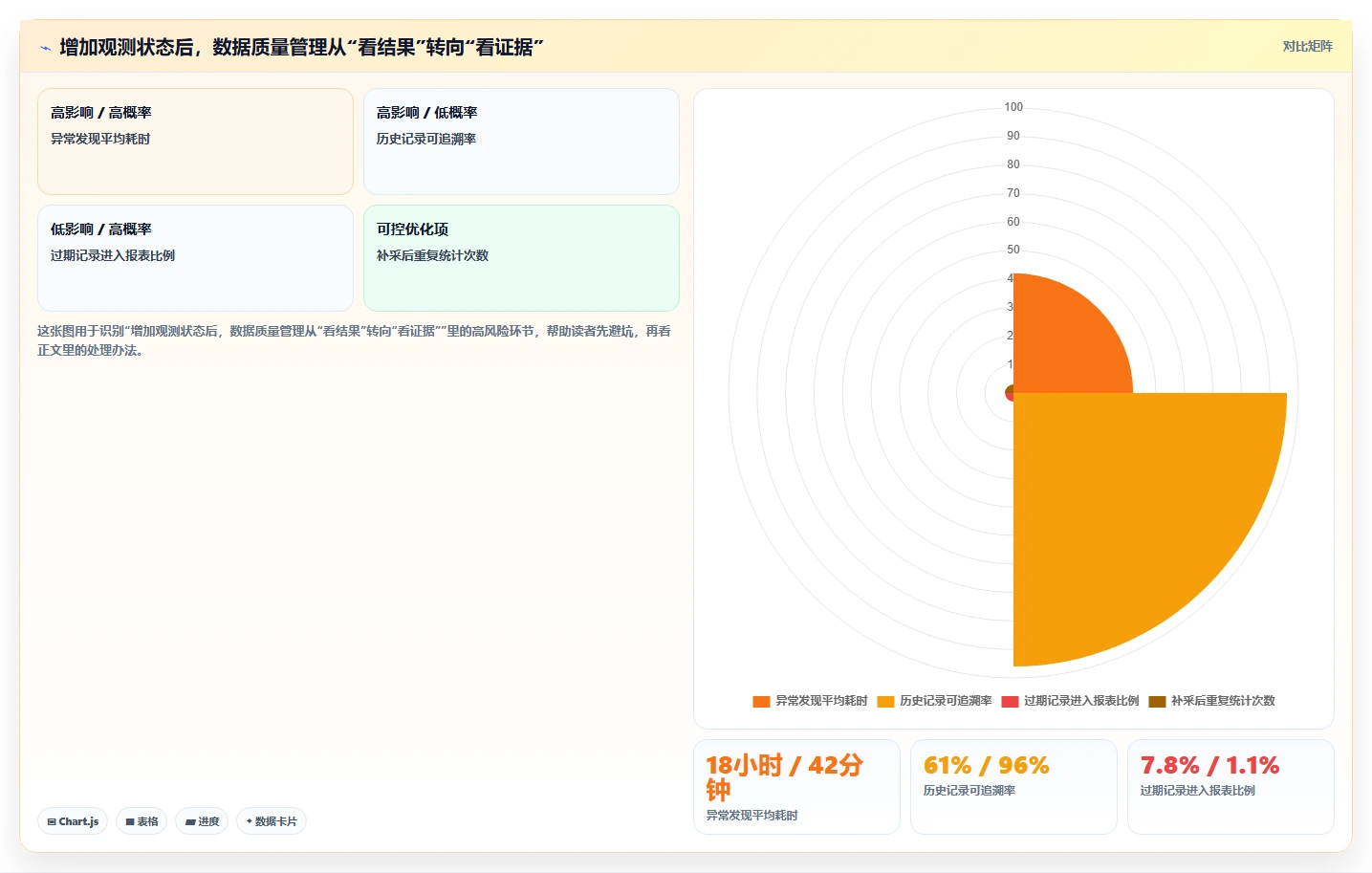Screen dimensions: 1372x873
Task: Select the 高影响 / 高概率 matrix card
Action: [195, 142]
